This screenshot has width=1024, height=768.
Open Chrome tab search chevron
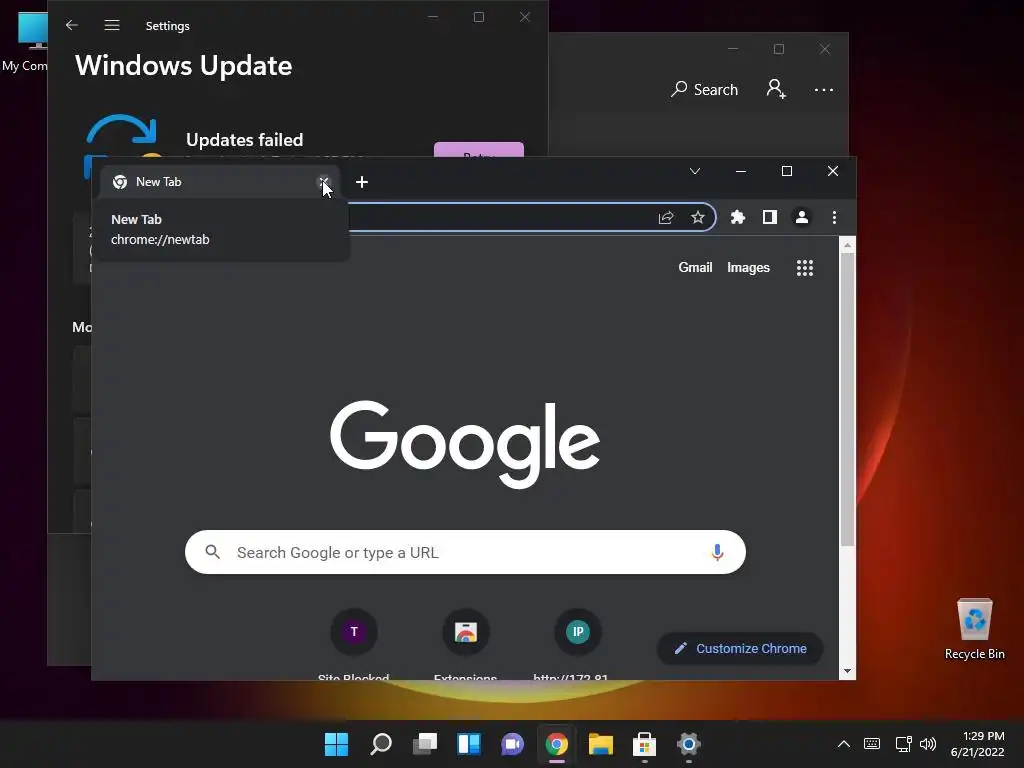695,171
